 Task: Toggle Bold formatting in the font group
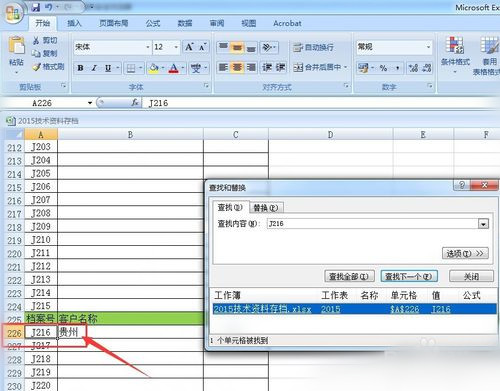pos(80,68)
